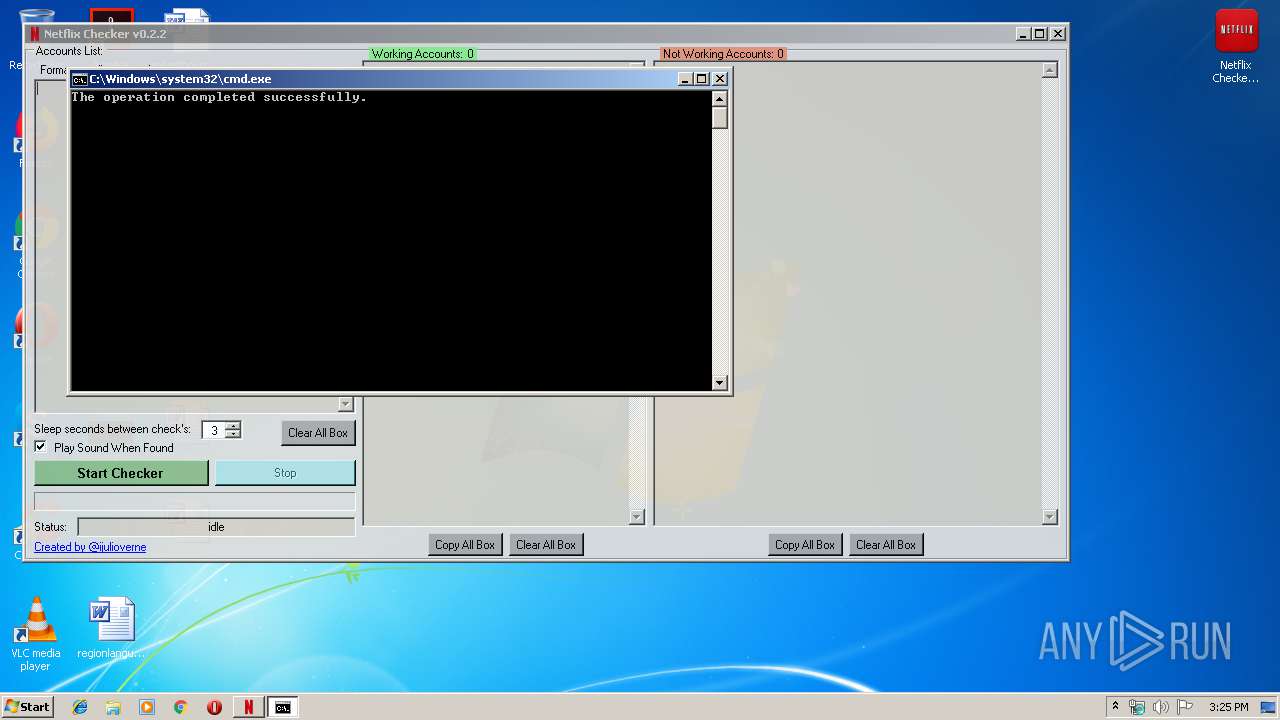Viewport: 1280px width, 720px height.
Task: Click cmd.exe title bar system icon
Action: pyautogui.click(x=79, y=79)
